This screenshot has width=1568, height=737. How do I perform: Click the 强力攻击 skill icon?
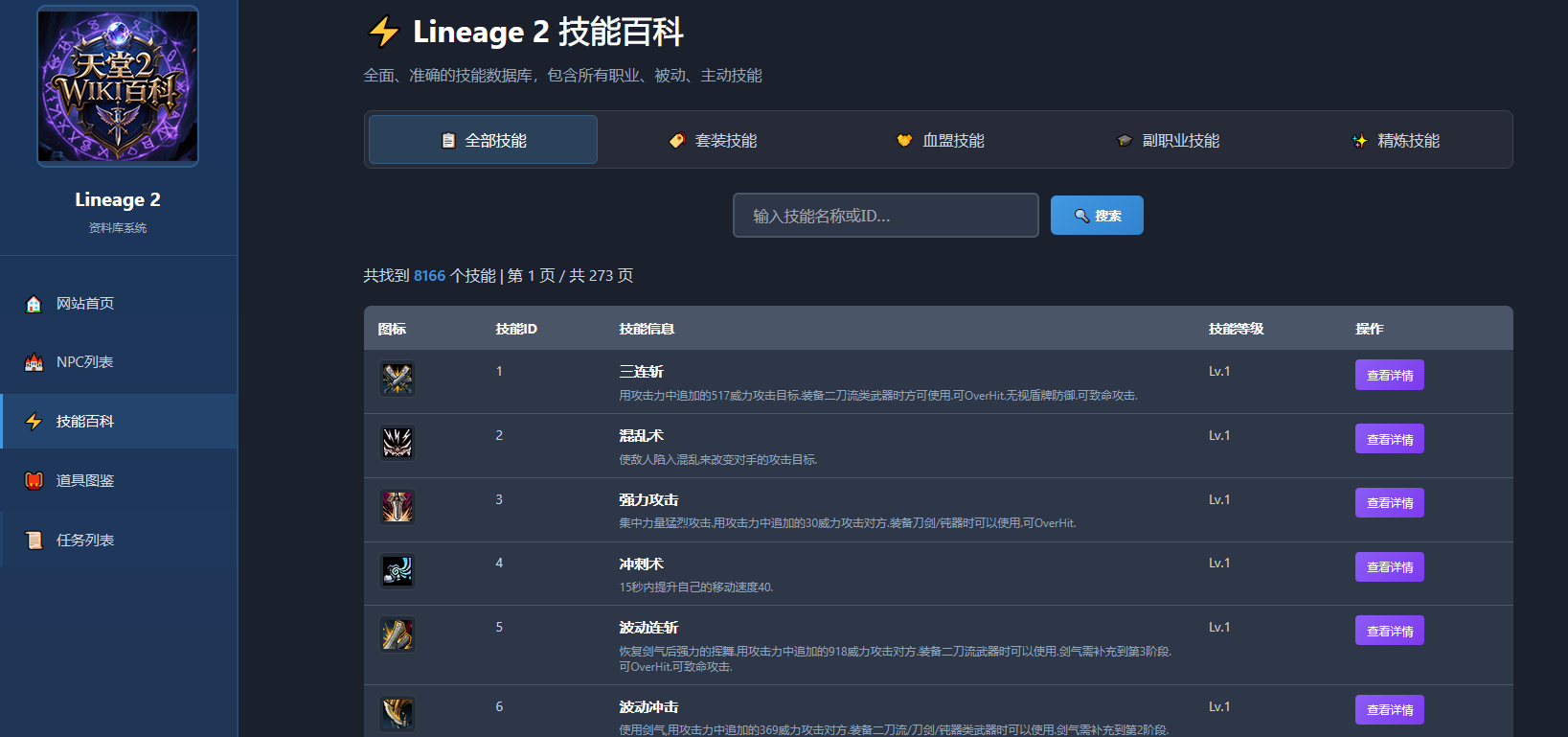(398, 506)
